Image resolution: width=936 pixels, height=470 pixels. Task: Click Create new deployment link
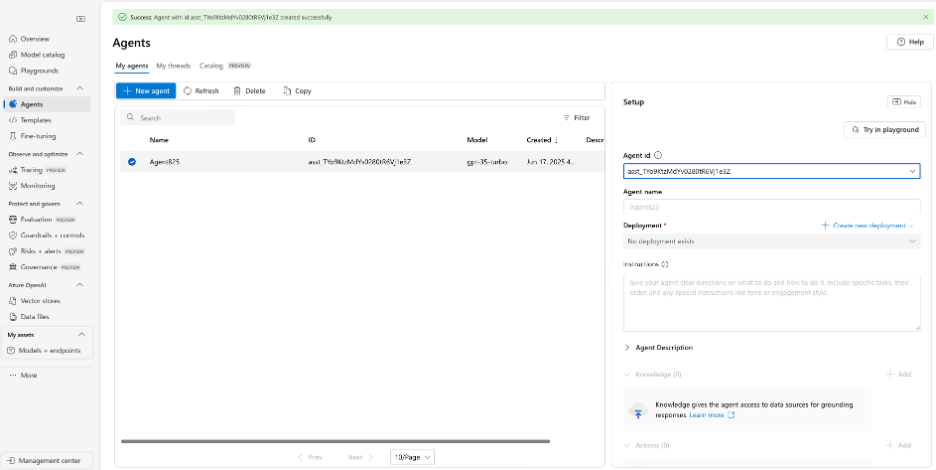coord(867,226)
